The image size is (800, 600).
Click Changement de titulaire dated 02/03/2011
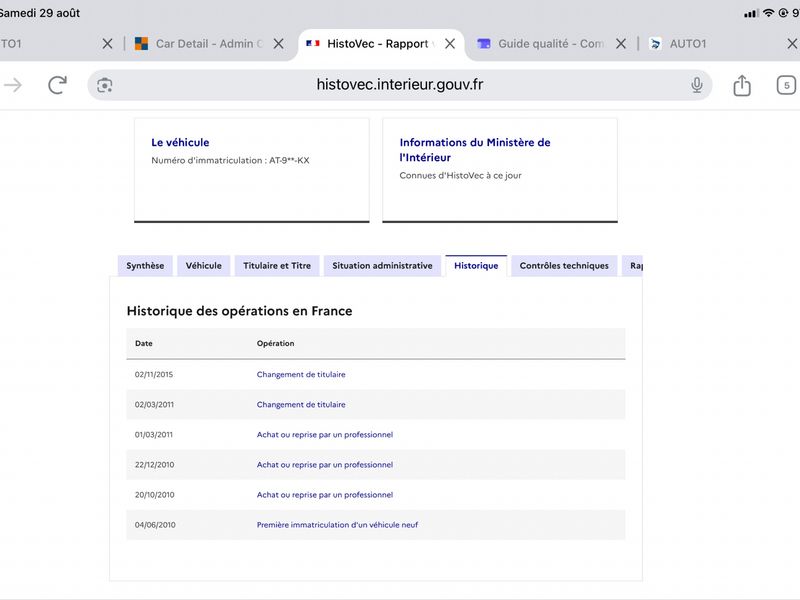point(301,405)
